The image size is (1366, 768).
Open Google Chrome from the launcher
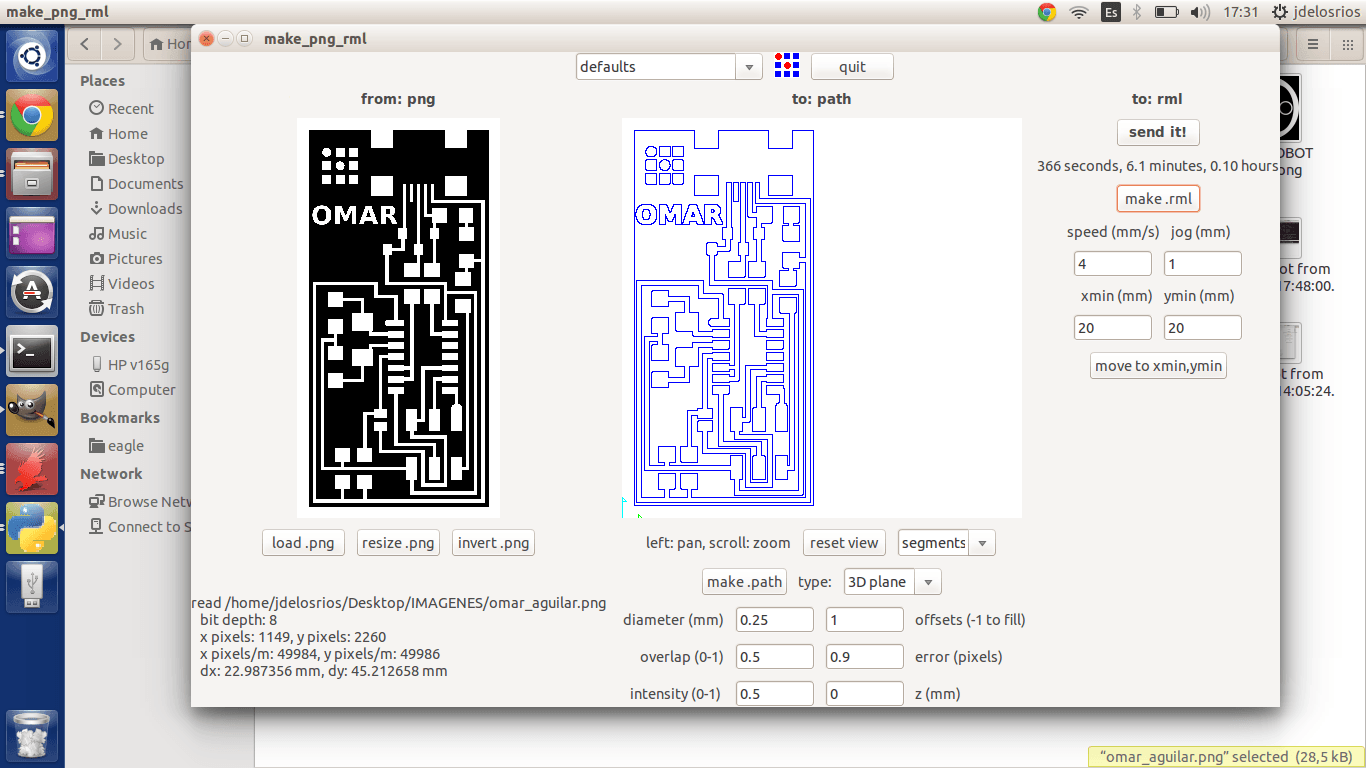32,115
